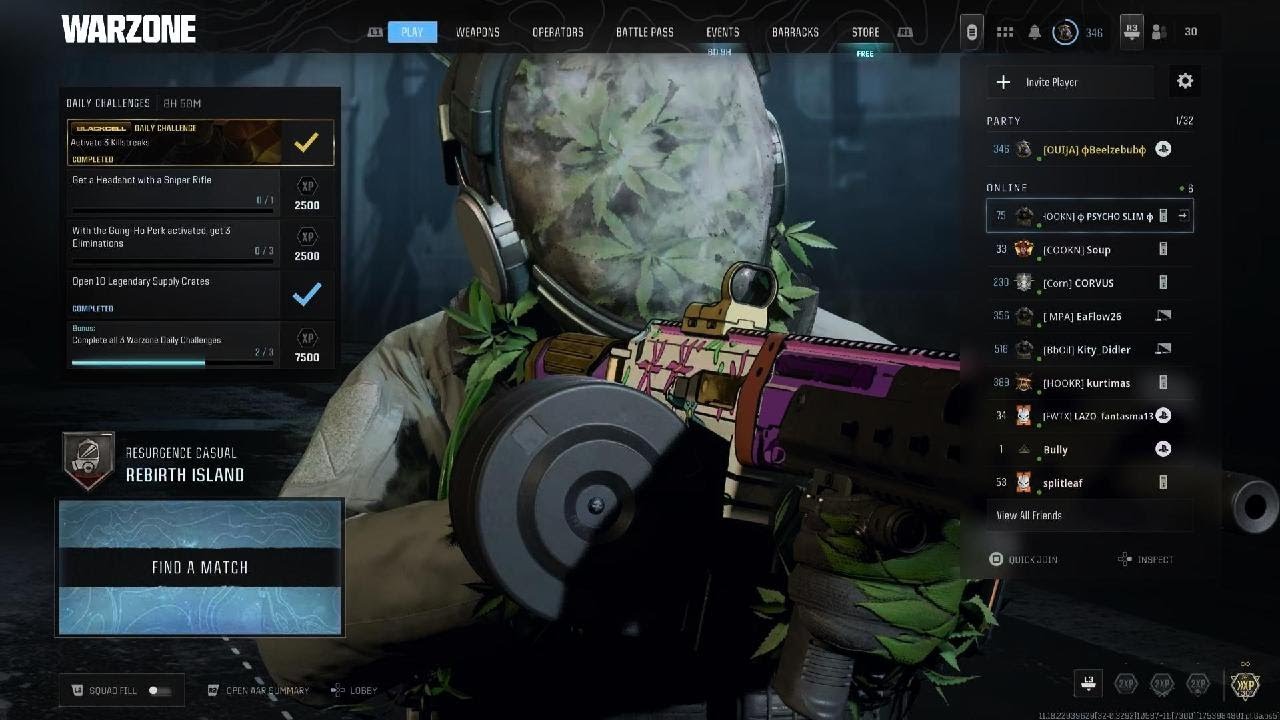Select party member Beelzebub
Image resolution: width=1280 pixels, height=720 pixels.
click(x=1090, y=149)
